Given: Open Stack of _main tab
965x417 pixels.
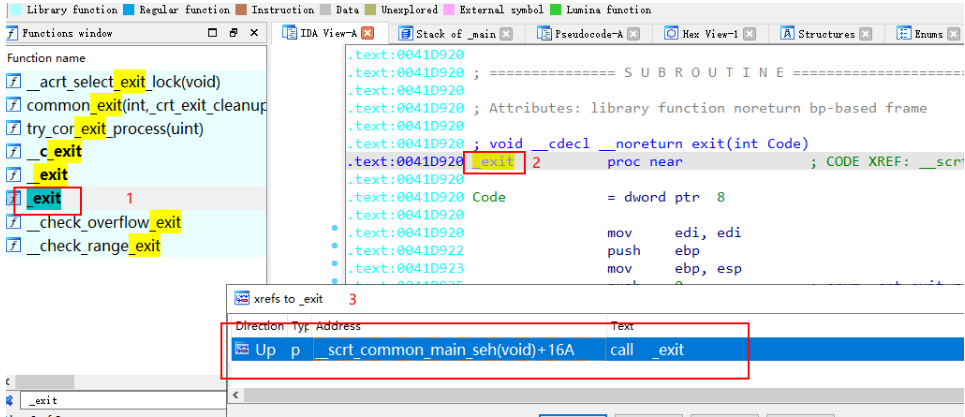Looking at the screenshot, I should coord(455,34).
